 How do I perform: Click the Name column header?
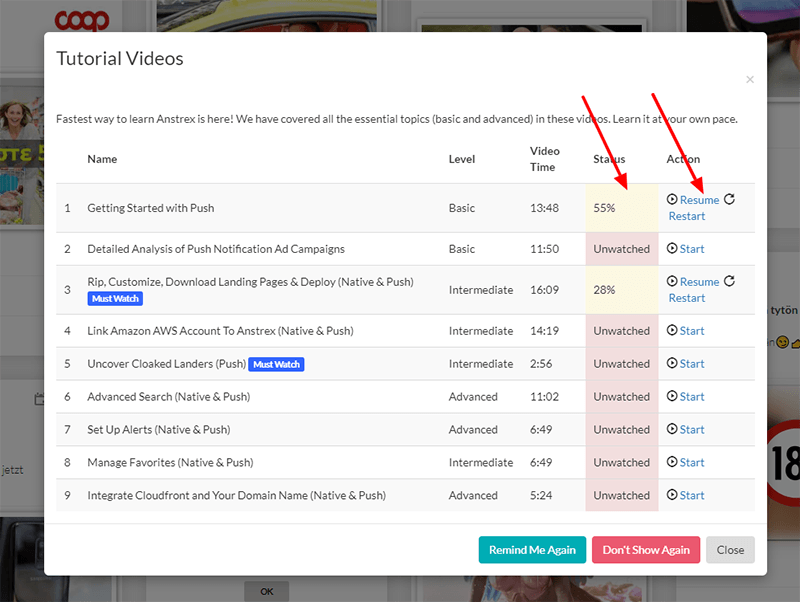tap(102, 159)
